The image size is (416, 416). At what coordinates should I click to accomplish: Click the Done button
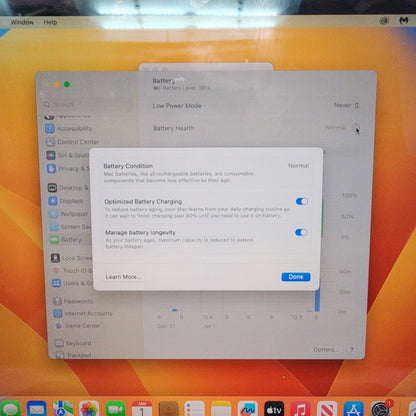pyautogui.click(x=296, y=277)
